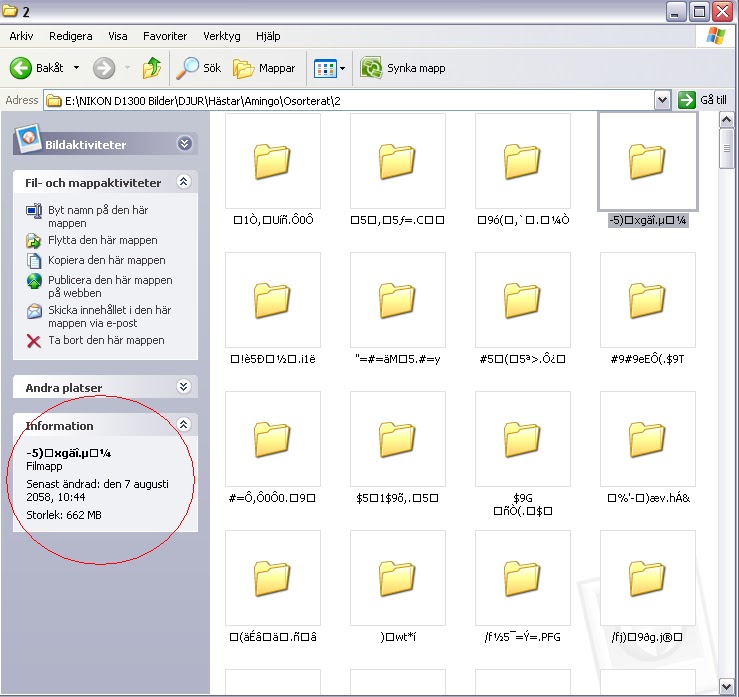
Task: Collapse the Information panel
Action: pos(183,425)
